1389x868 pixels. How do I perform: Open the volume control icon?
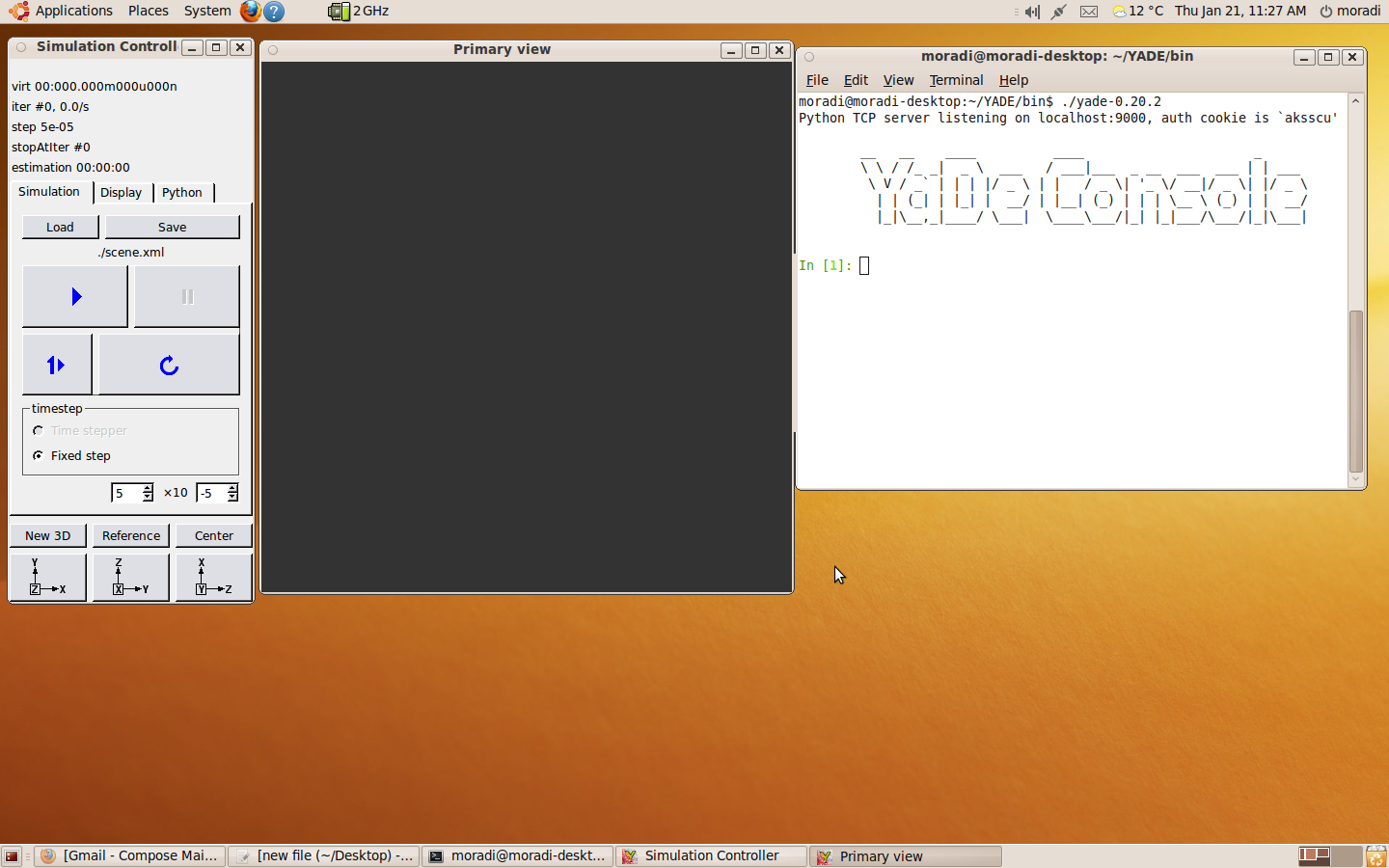click(1032, 12)
